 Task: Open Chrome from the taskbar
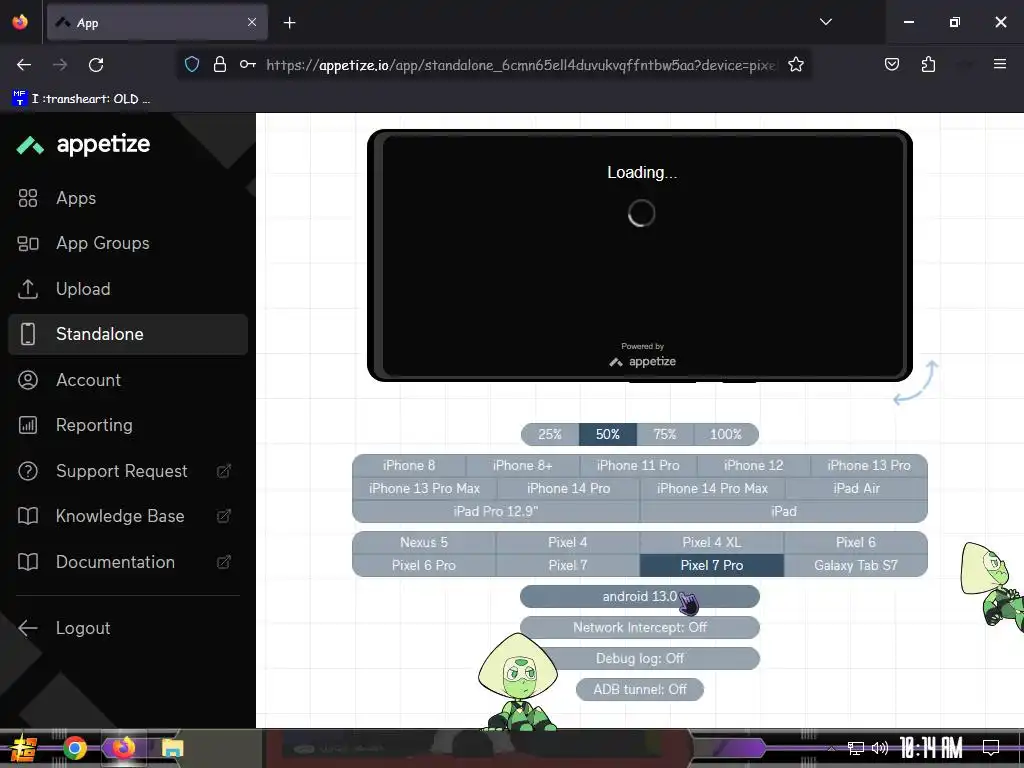point(75,748)
